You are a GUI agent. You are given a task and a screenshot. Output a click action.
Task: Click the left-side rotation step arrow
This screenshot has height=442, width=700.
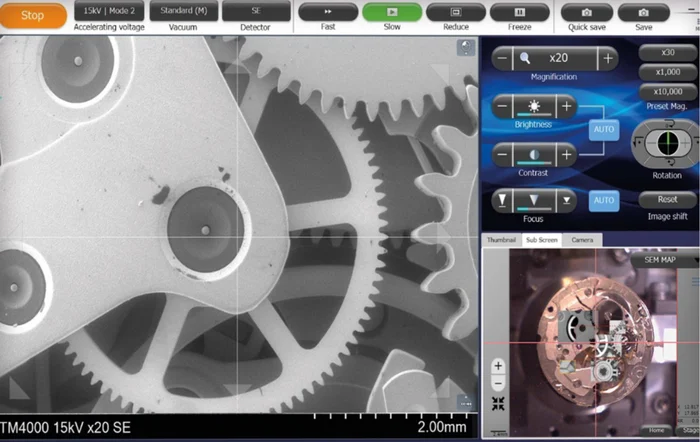637,144
